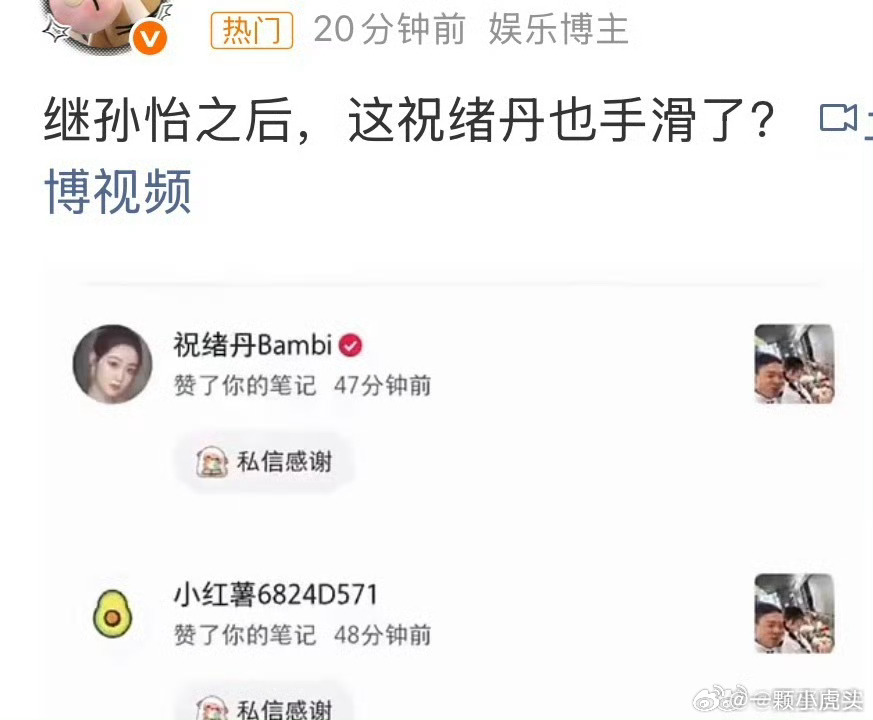This screenshot has width=873, height=720.
Task: Select the orange 热门 tag
Action: point(252,31)
